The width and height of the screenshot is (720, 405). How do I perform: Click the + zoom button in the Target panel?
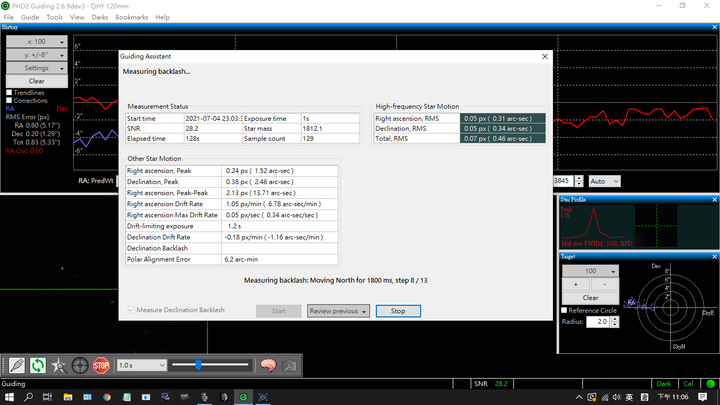click(576, 285)
